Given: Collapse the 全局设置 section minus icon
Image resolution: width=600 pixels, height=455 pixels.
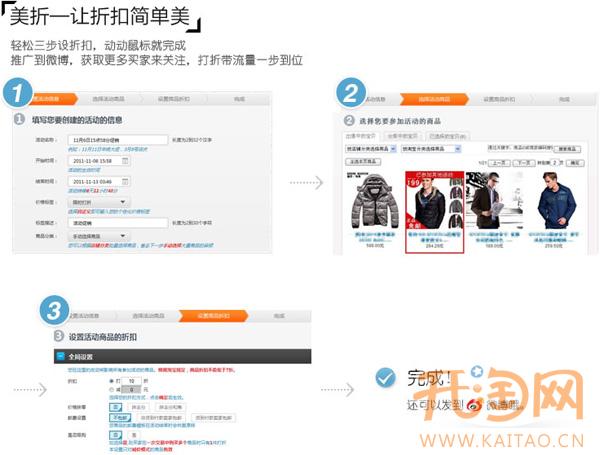Looking at the screenshot, I should (60, 357).
